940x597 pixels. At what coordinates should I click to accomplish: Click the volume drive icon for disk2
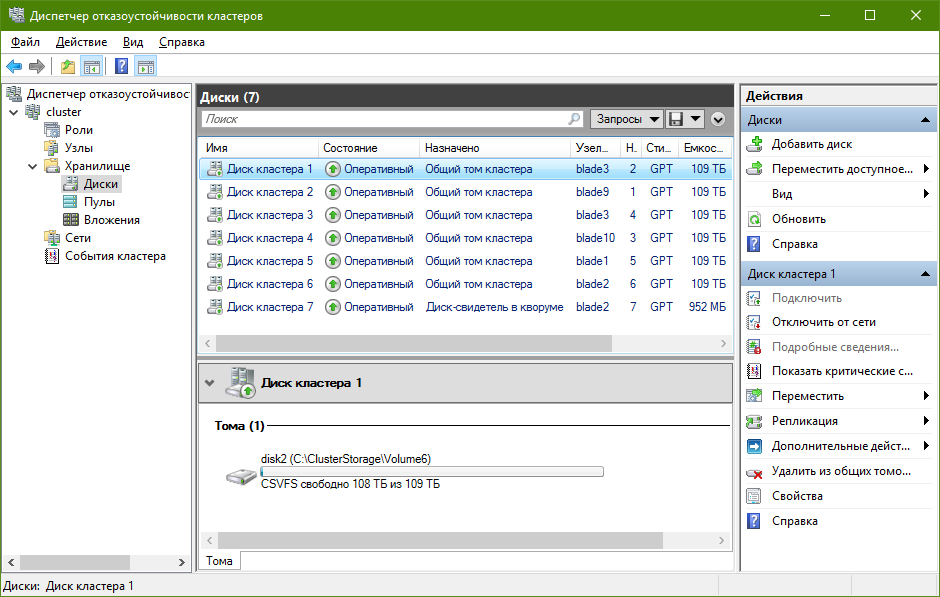point(241,477)
